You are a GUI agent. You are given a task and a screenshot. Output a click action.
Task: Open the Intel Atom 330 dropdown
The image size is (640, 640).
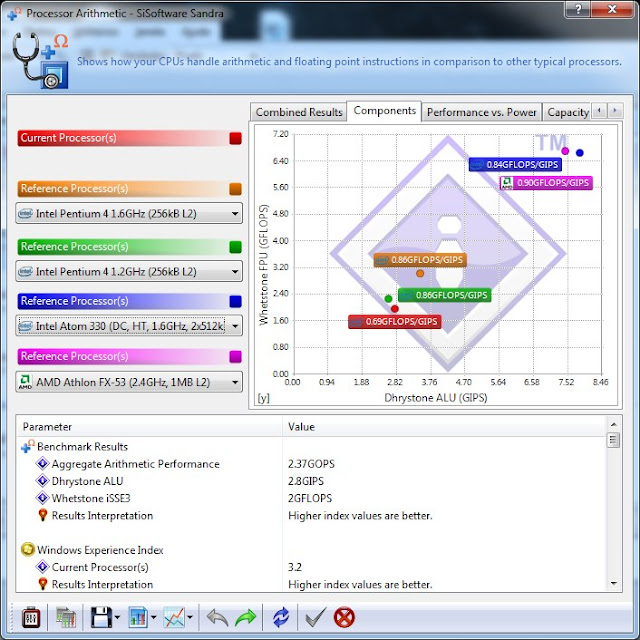[129, 326]
